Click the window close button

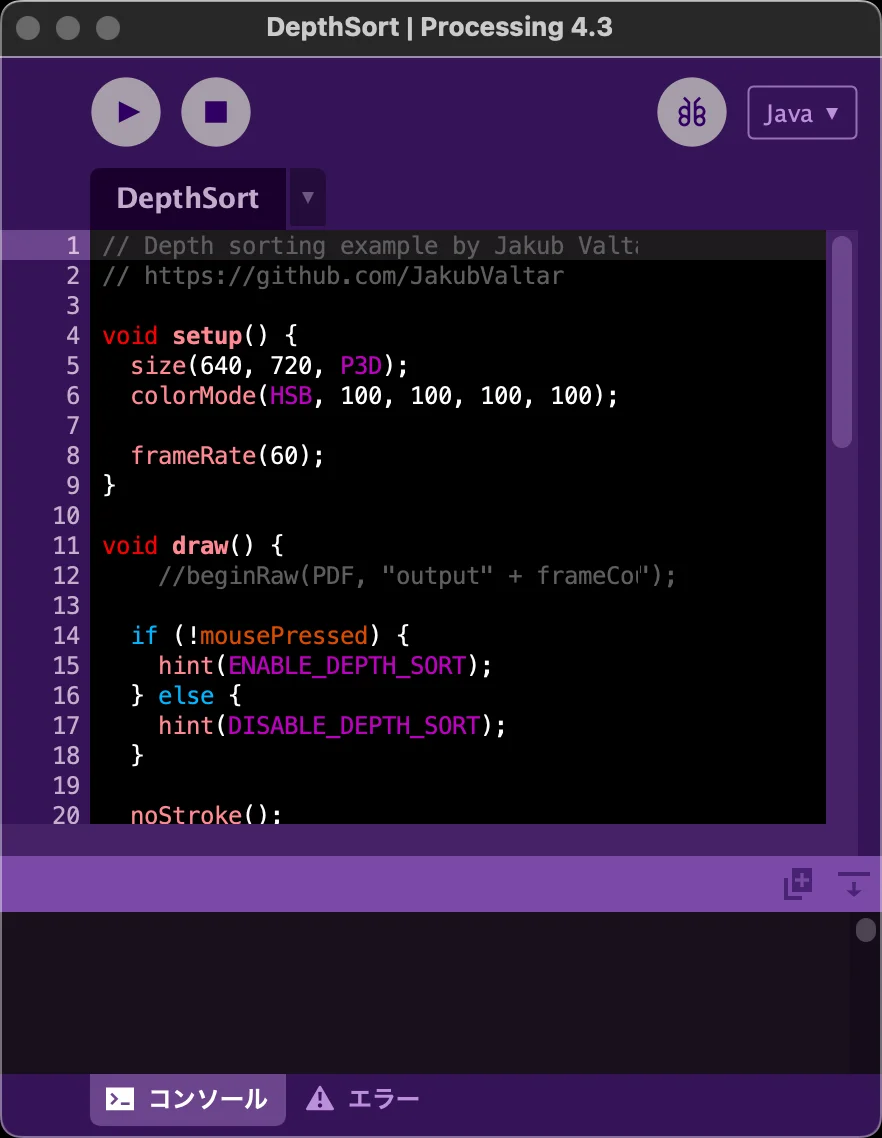point(29,27)
